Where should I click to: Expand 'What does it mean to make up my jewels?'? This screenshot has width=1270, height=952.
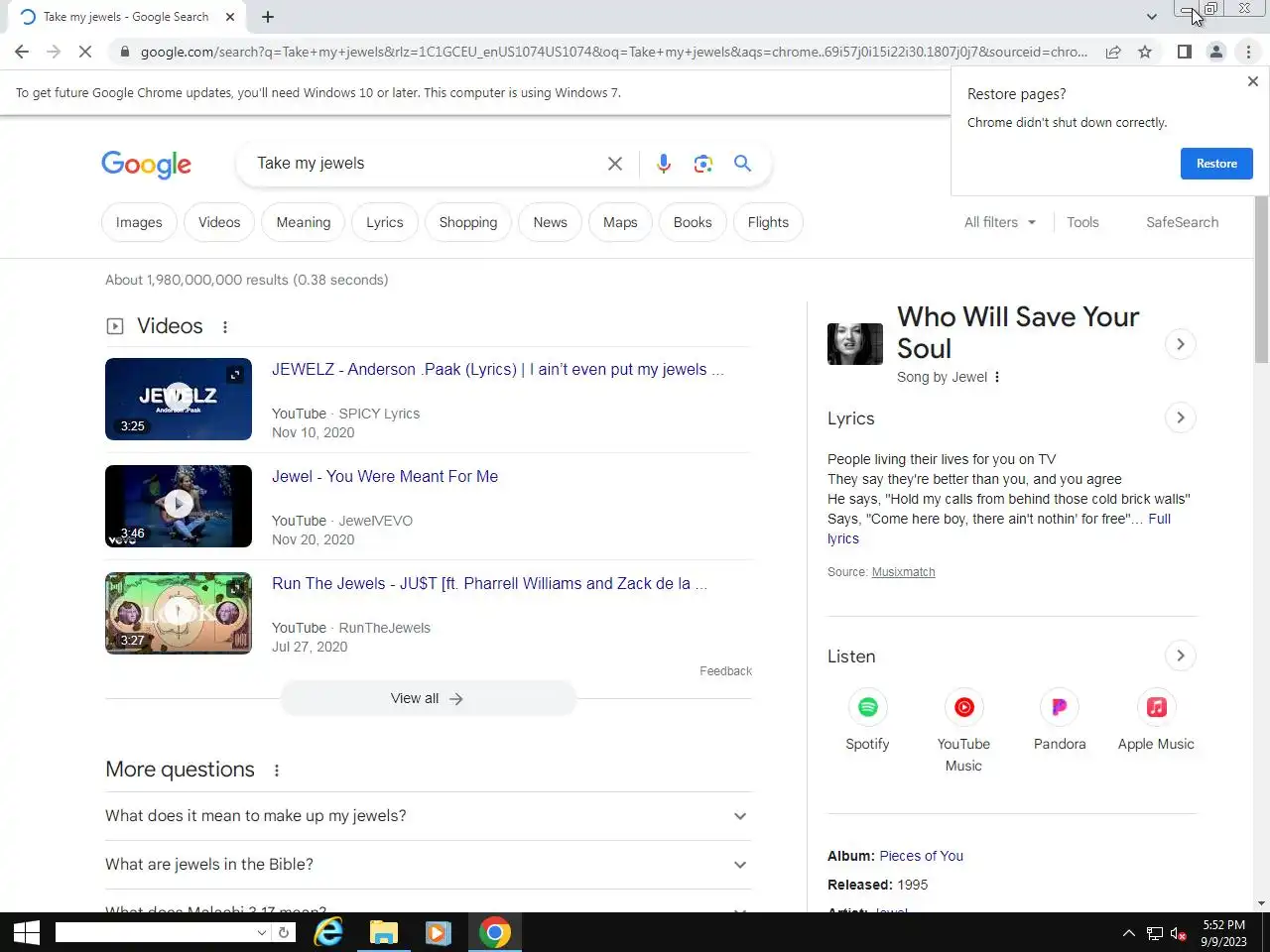(428, 816)
